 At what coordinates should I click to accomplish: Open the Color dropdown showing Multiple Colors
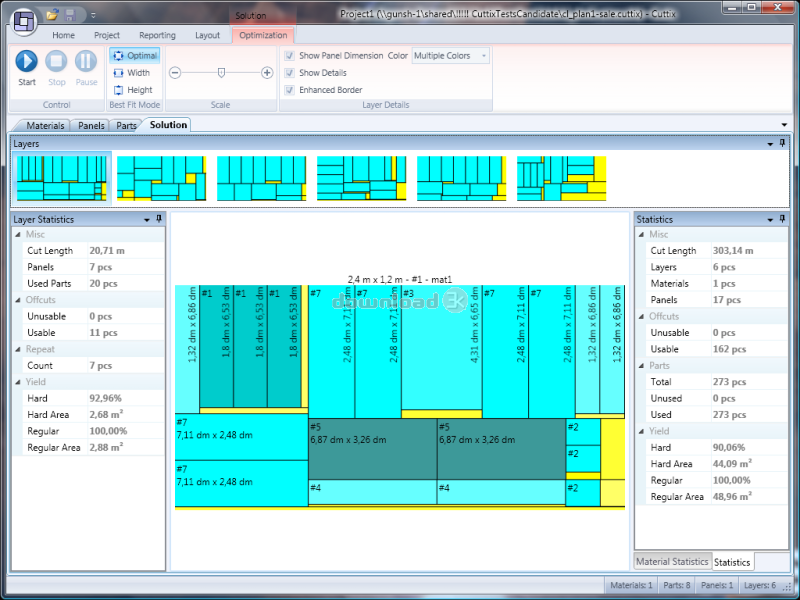coord(450,56)
